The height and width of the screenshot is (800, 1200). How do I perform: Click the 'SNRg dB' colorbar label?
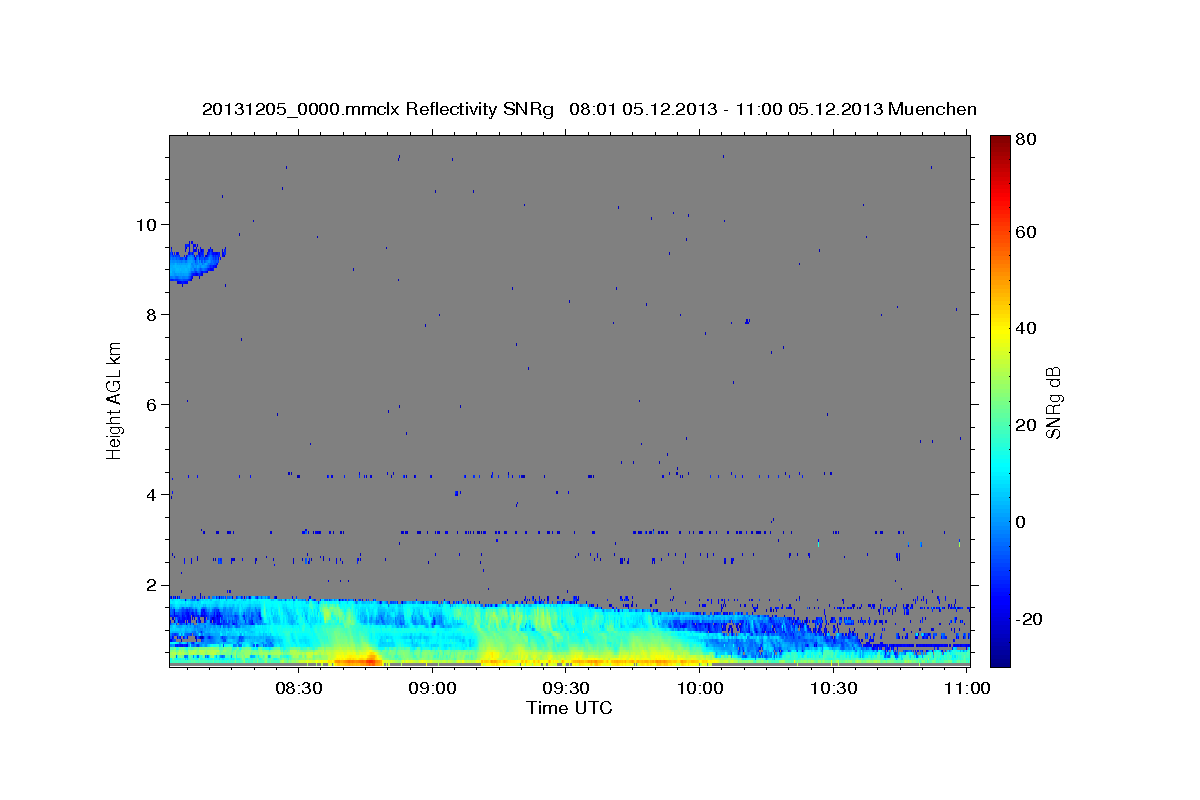tap(1053, 402)
